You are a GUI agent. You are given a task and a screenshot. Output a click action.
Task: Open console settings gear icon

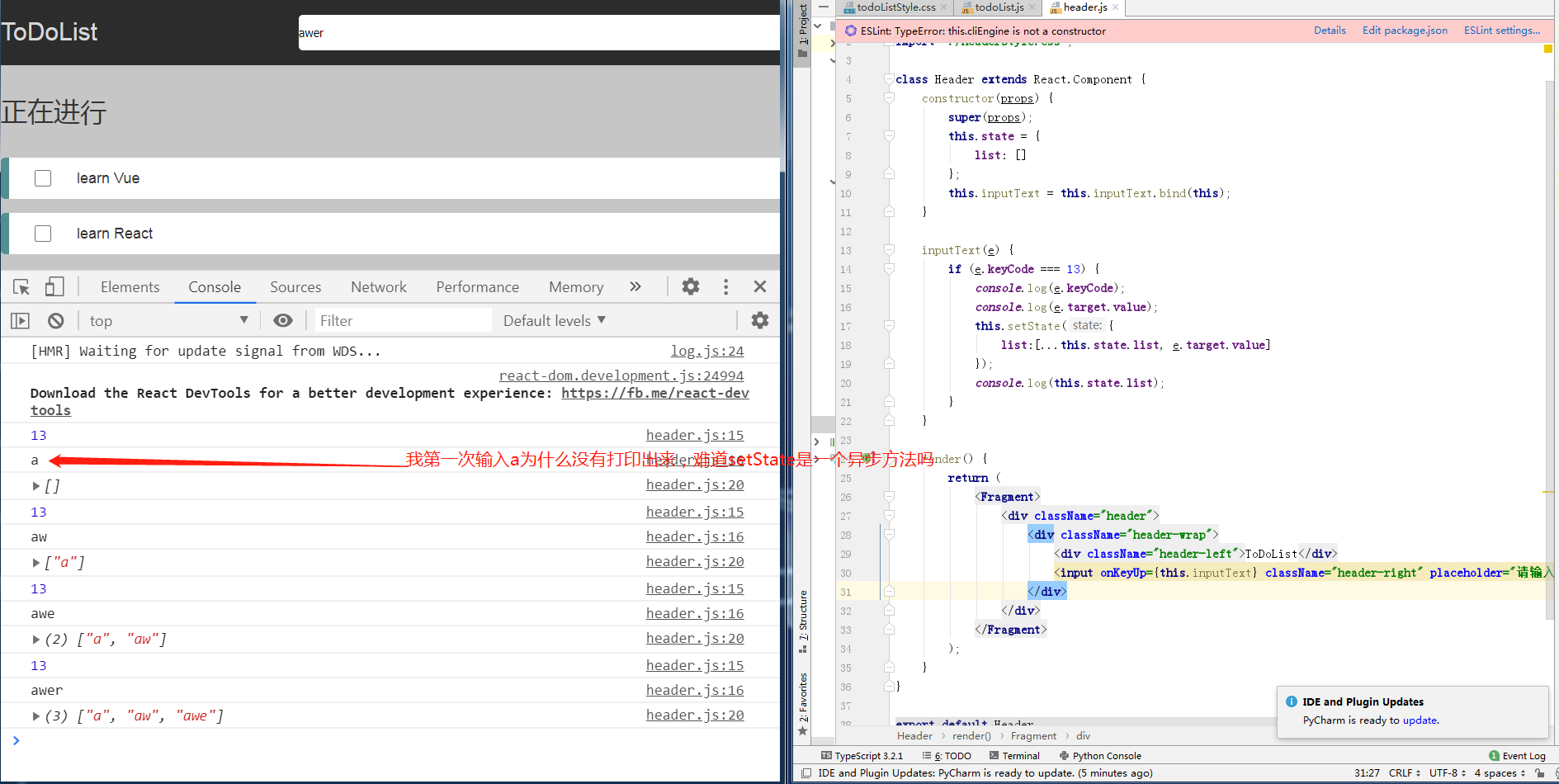(759, 321)
